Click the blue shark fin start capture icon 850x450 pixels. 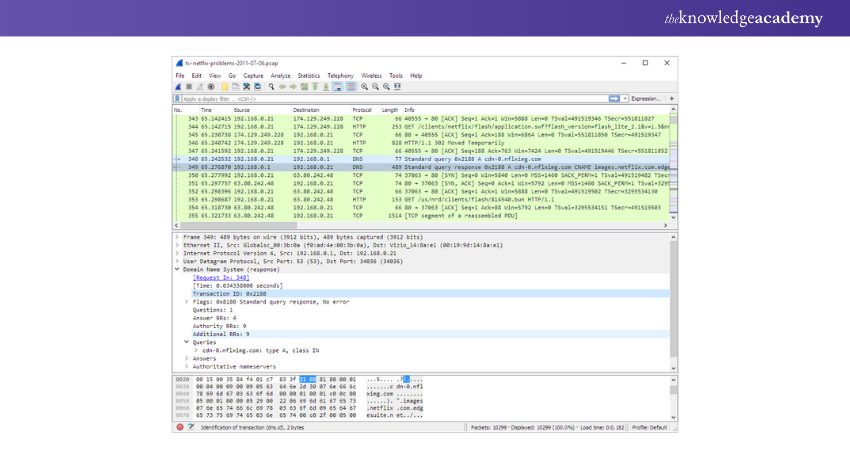click(178, 87)
